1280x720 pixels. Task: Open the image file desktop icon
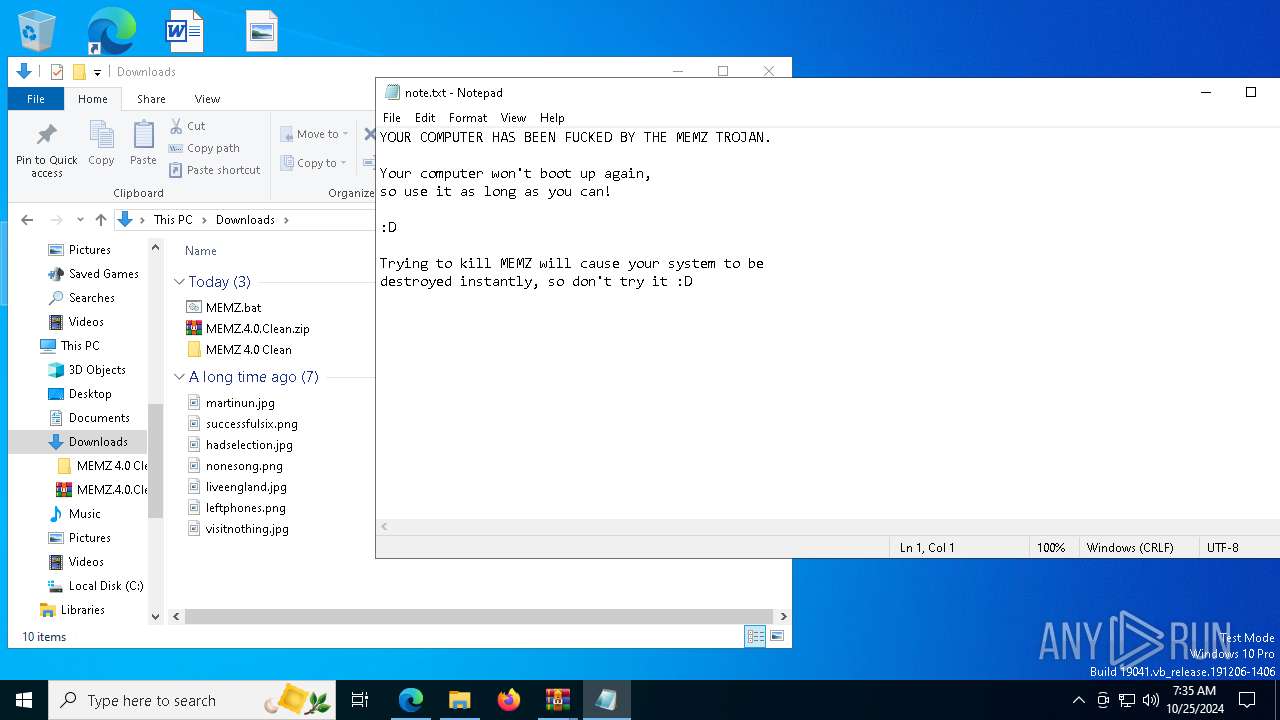pos(262,31)
